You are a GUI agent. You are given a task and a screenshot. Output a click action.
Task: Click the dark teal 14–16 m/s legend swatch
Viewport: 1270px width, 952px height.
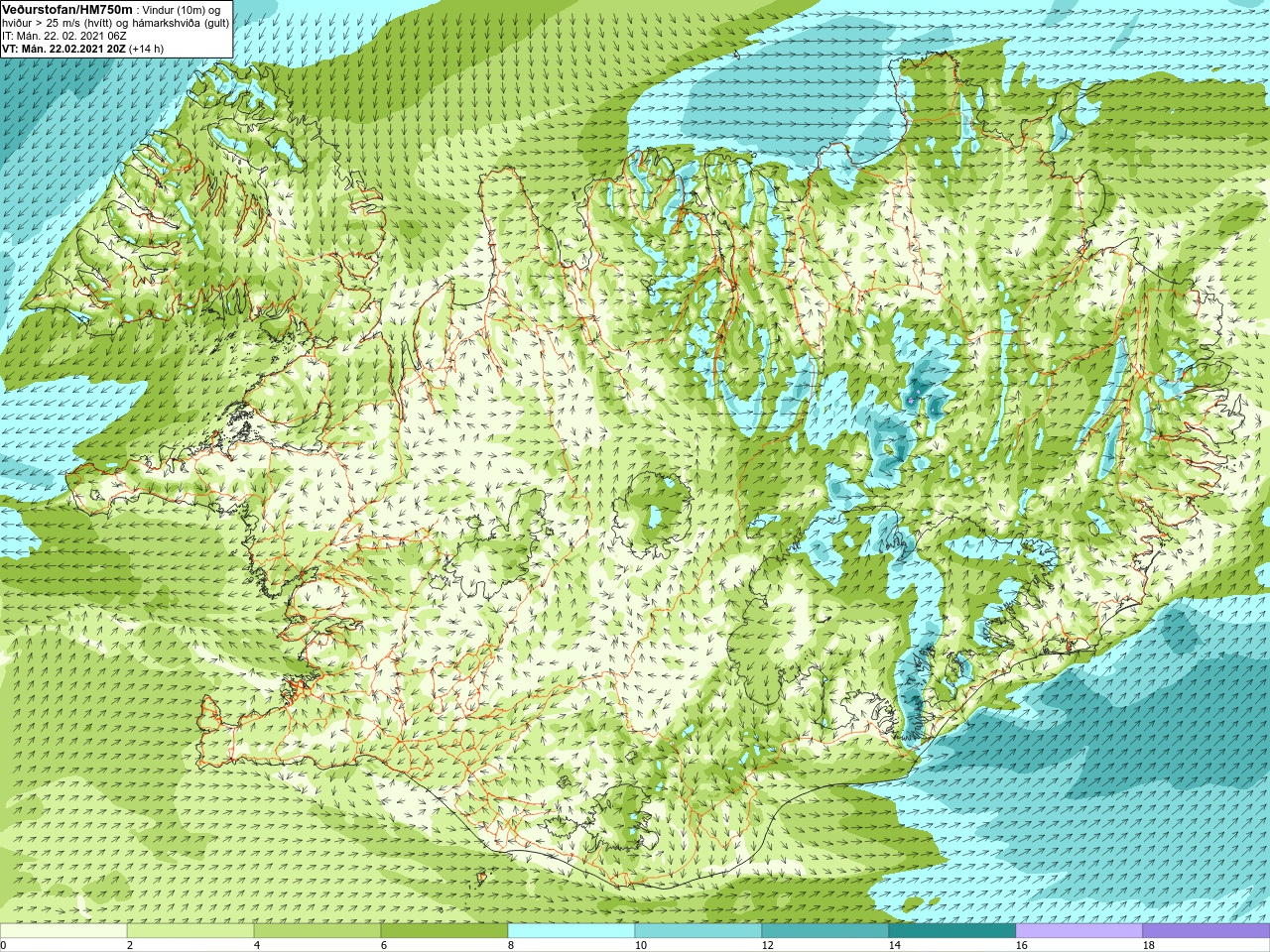click(952, 931)
